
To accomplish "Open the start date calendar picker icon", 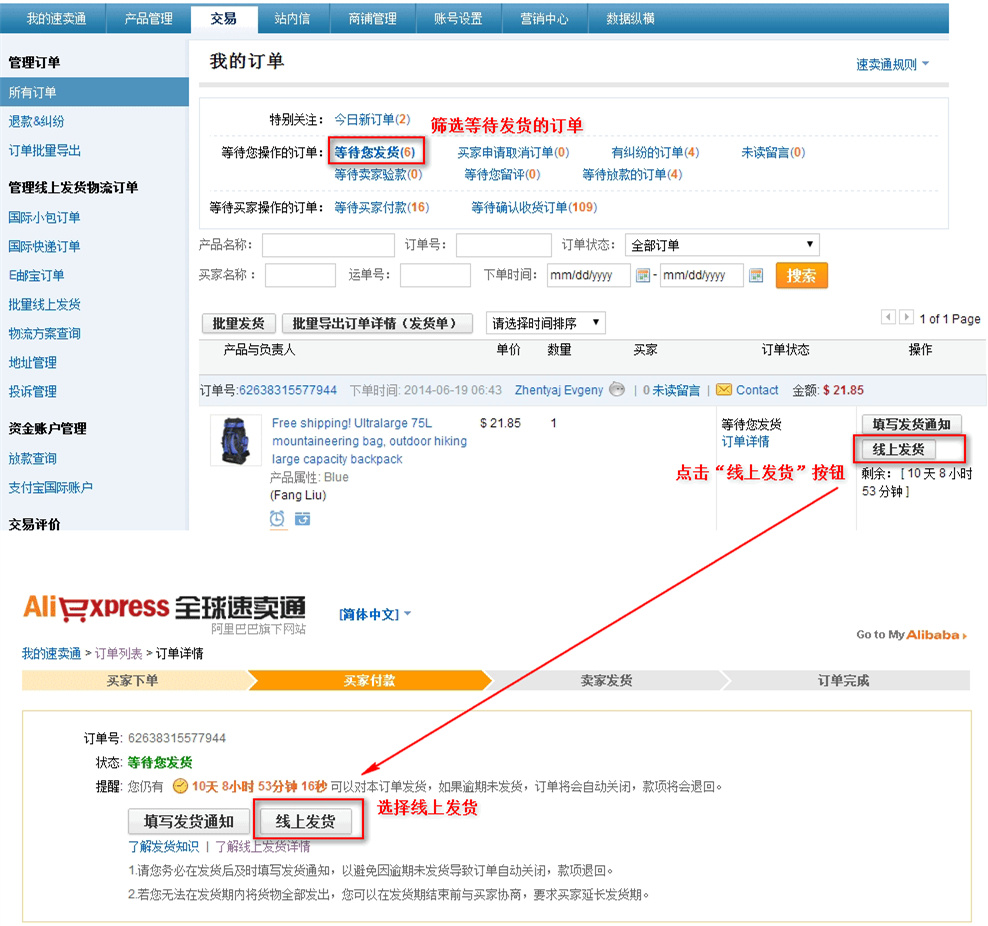I will point(644,275).
